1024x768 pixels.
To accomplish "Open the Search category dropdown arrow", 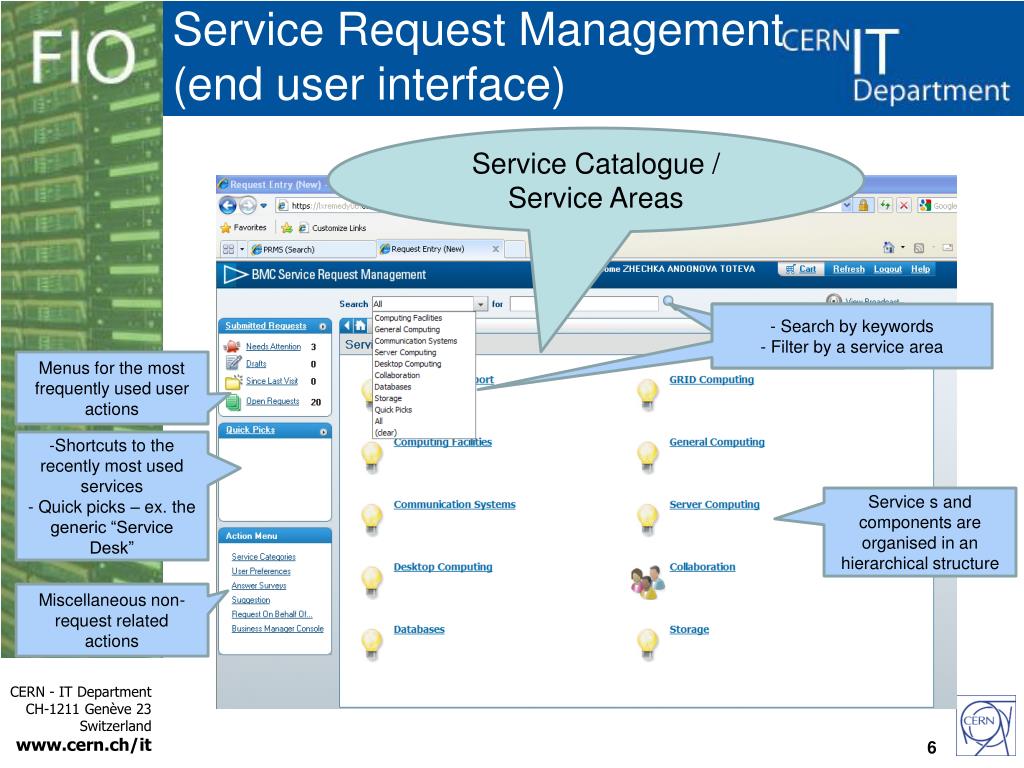I will point(481,304).
